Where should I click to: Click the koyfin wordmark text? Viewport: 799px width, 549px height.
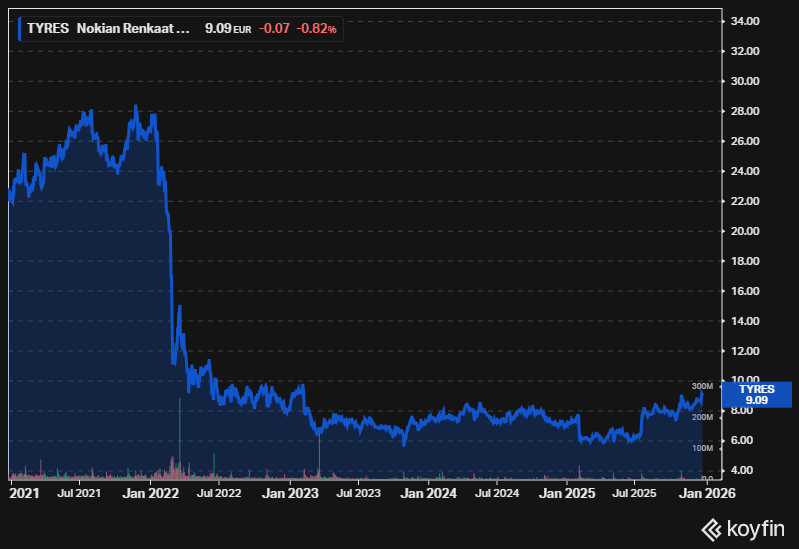tap(756, 528)
